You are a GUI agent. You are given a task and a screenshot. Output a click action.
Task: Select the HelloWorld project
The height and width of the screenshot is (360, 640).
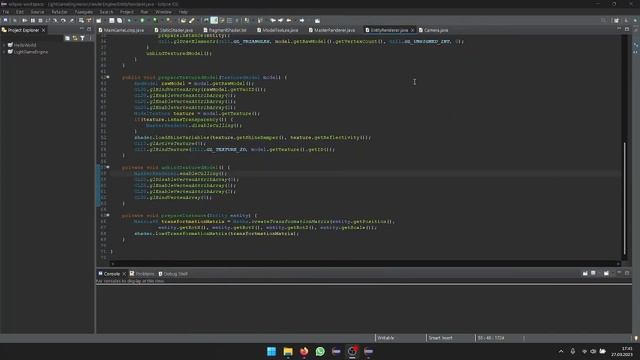pyautogui.click(x=25, y=45)
